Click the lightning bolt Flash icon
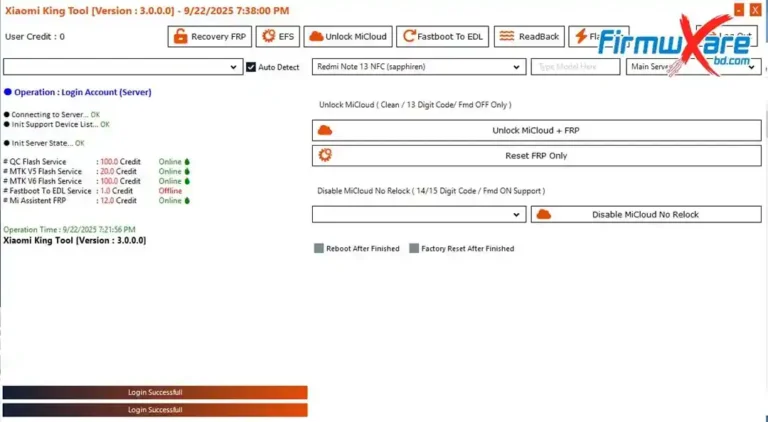Image resolution: width=768 pixels, height=422 pixels. click(x=581, y=36)
